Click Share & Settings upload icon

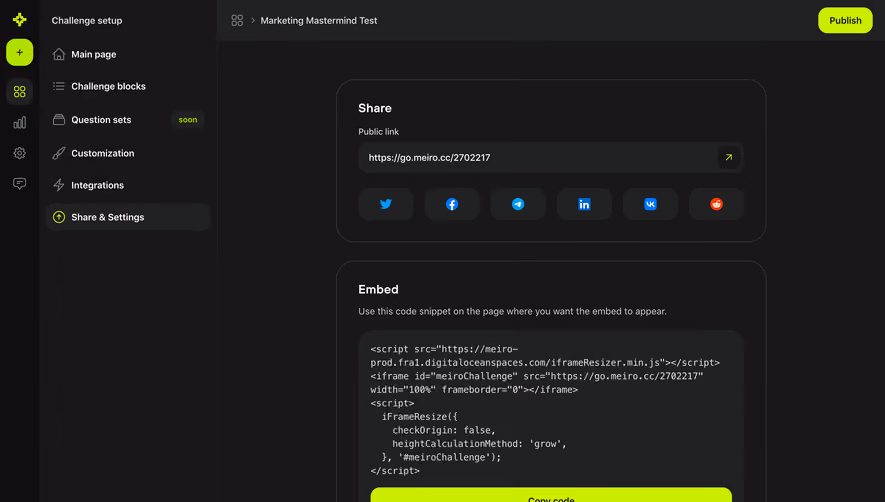click(x=59, y=217)
